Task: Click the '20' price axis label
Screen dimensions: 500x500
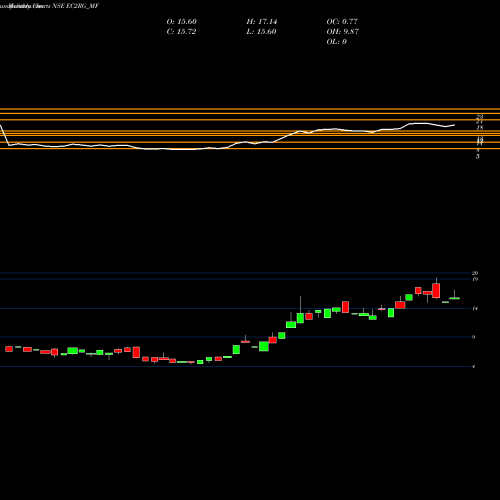Action: pyautogui.click(x=475, y=273)
